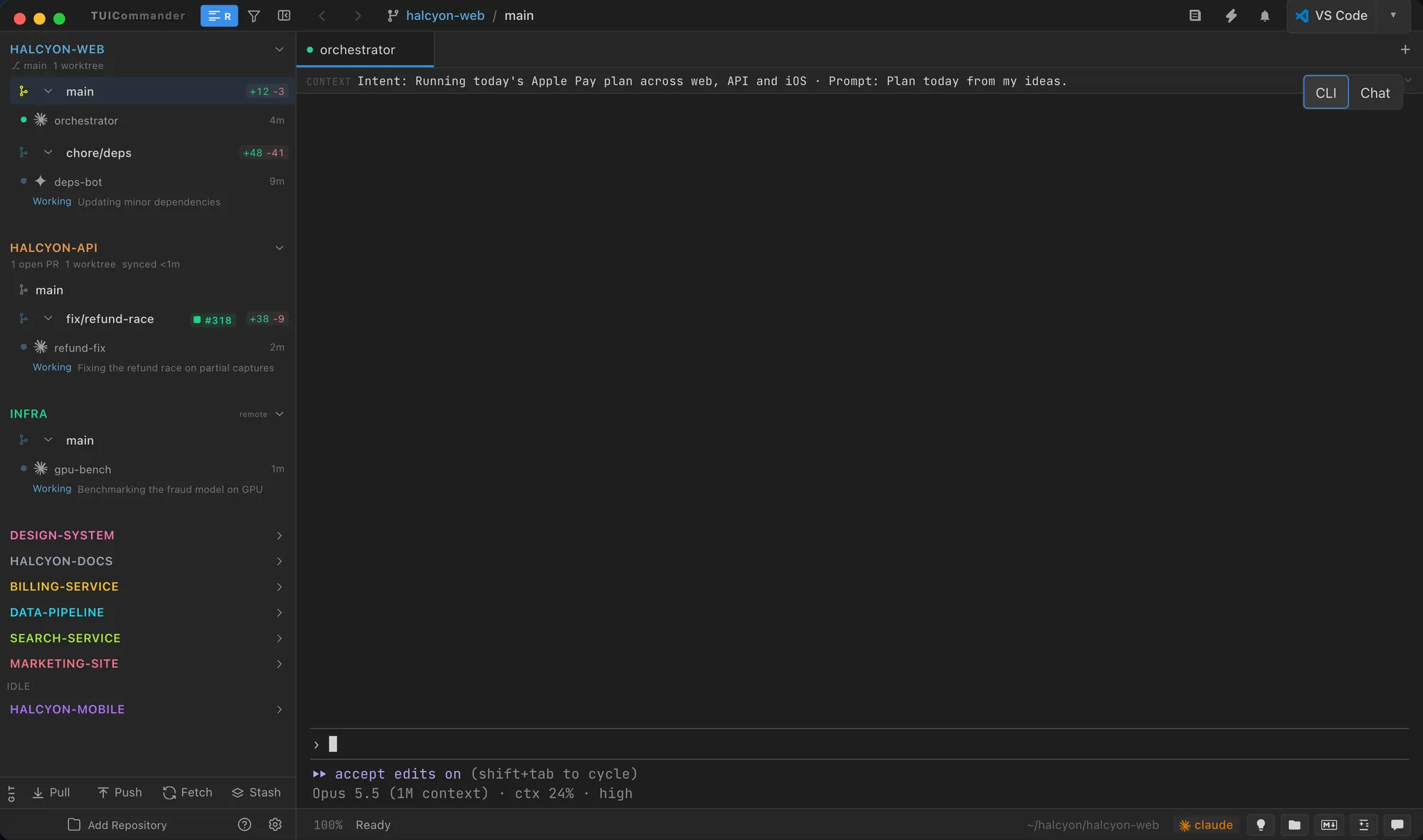This screenshot has width=1423, height=840.
Task: Expand the BILLING-SERVICE repository
Action: 279,587
